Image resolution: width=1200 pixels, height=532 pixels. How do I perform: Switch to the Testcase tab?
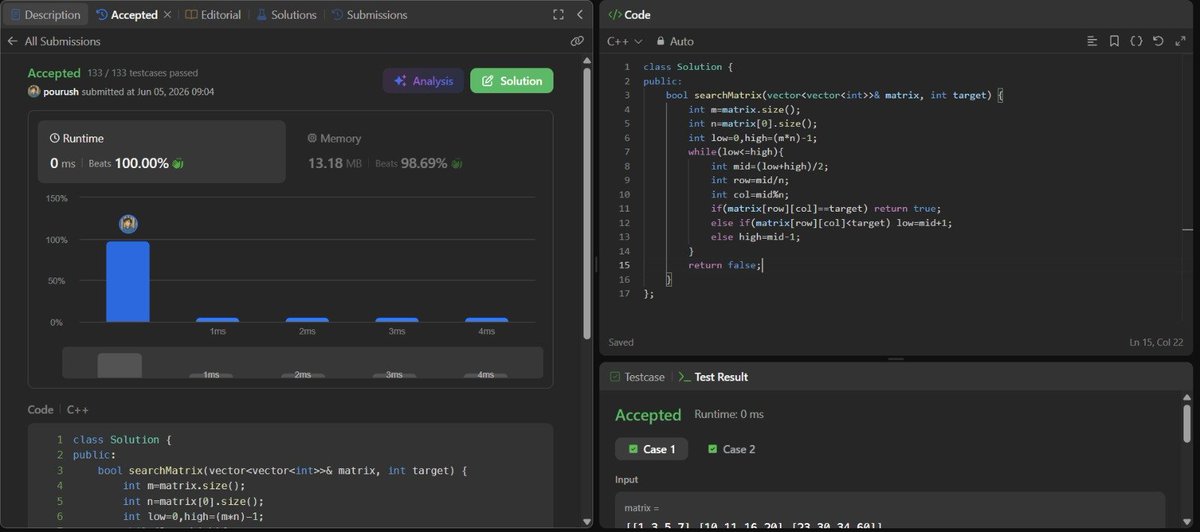[x=638, y=377]
